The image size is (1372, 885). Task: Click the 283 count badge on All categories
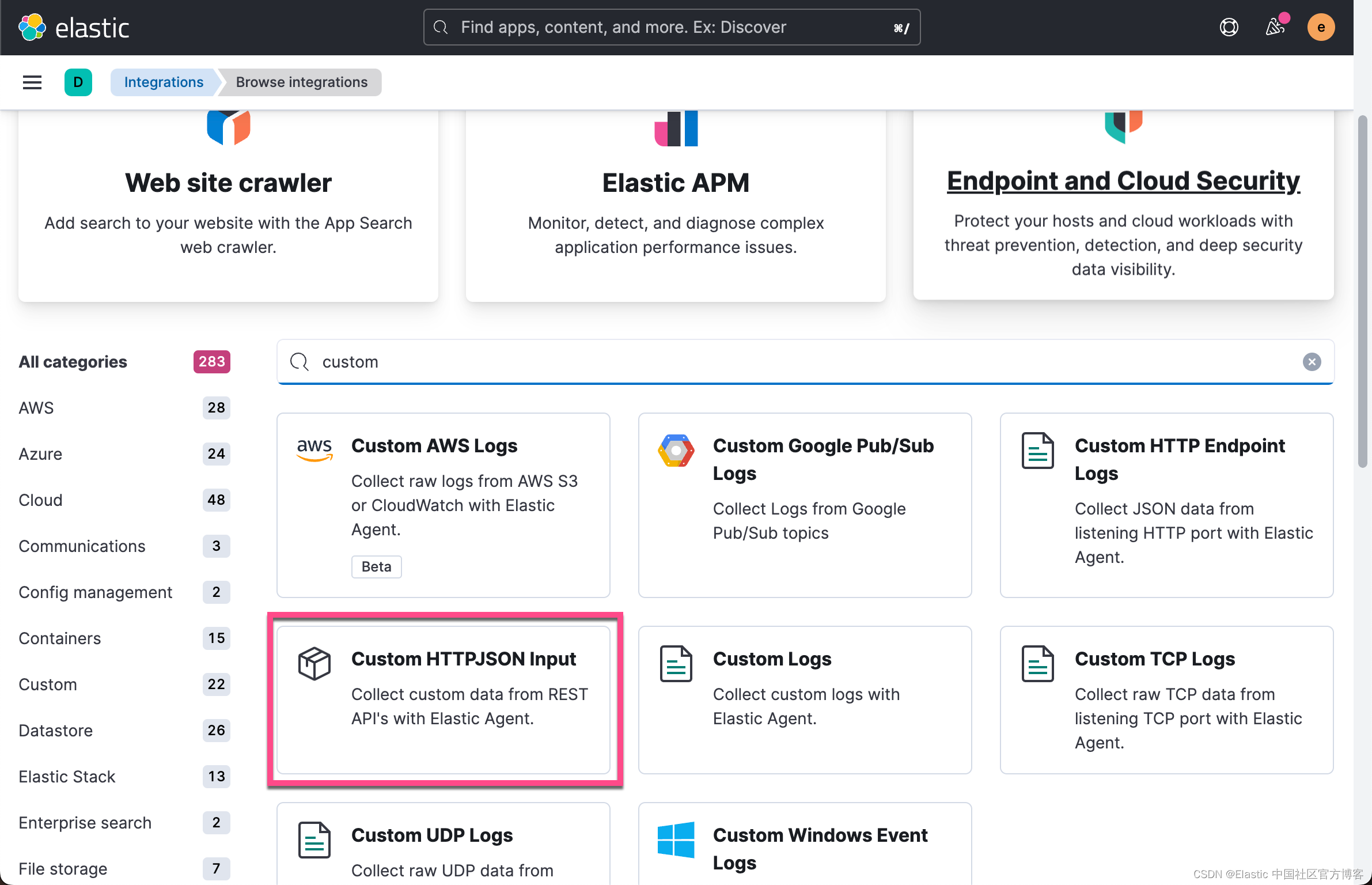pyautogui.click(x=211, y=362)
